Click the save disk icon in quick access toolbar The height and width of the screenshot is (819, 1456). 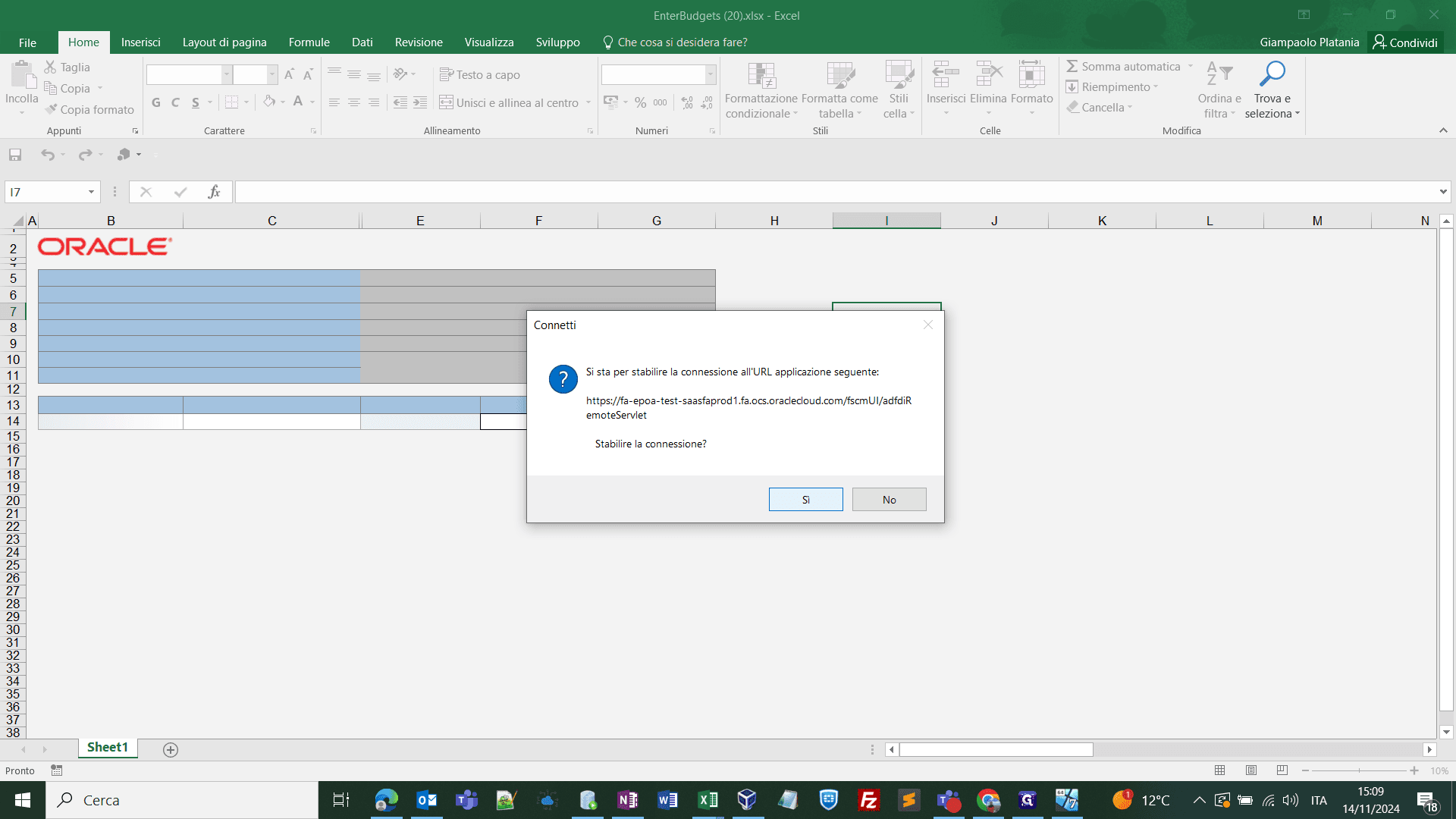[x=15, y=155]
